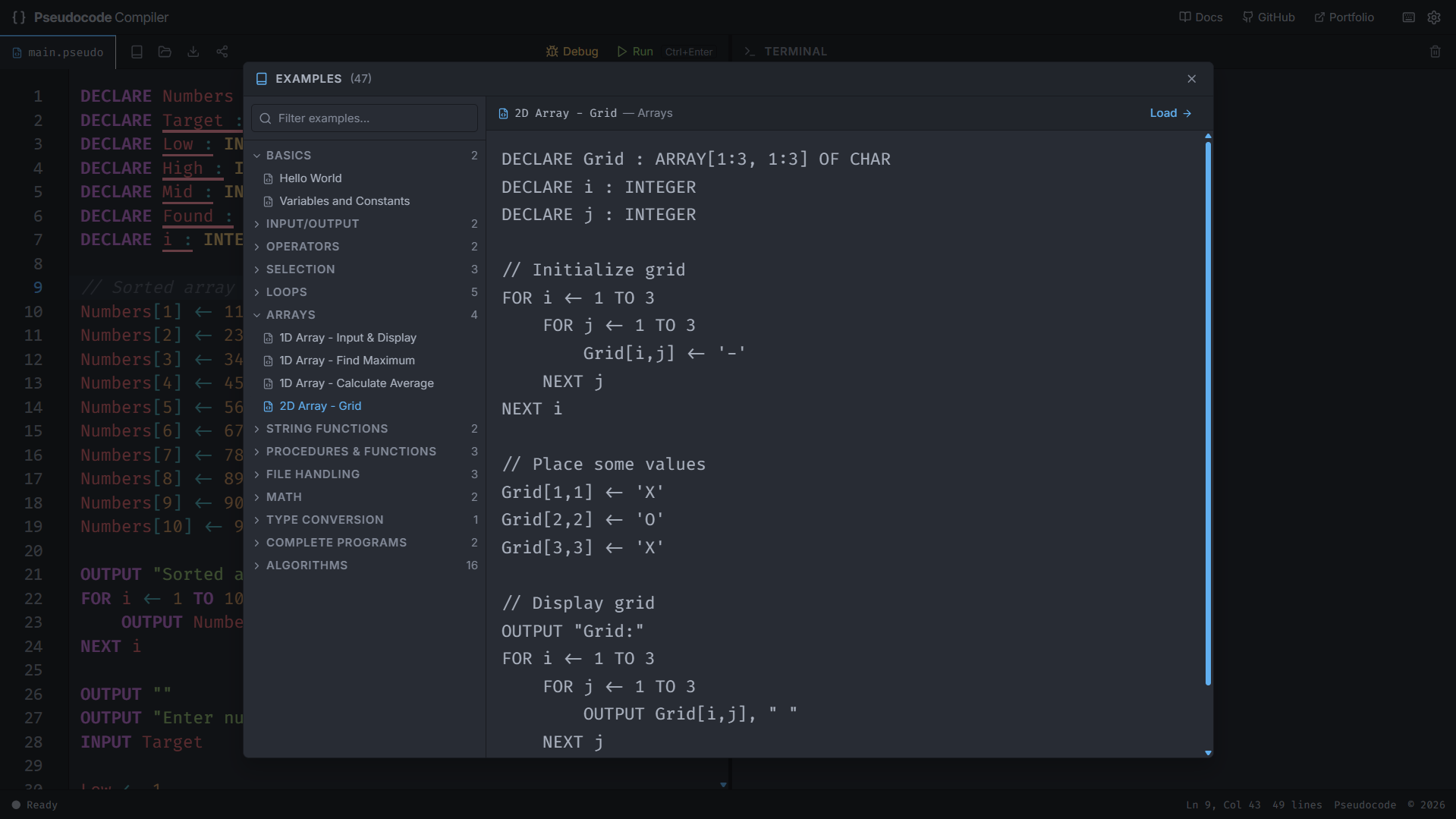Screen dimensions: 1456x819
Task: Collapse the ARRAYS examples category
Action: tap(287, 314)
